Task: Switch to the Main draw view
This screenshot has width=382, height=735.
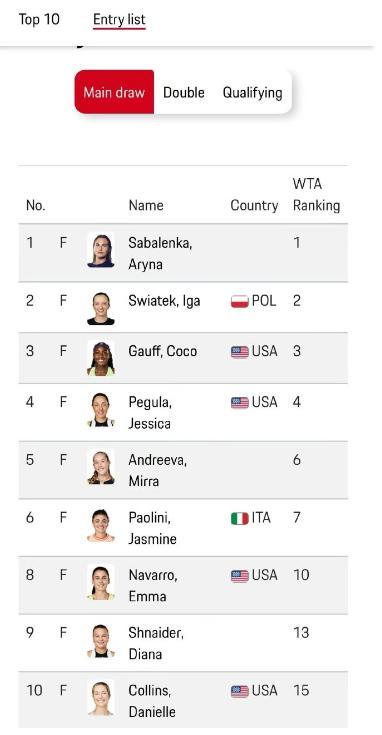Action: [114, 92]
